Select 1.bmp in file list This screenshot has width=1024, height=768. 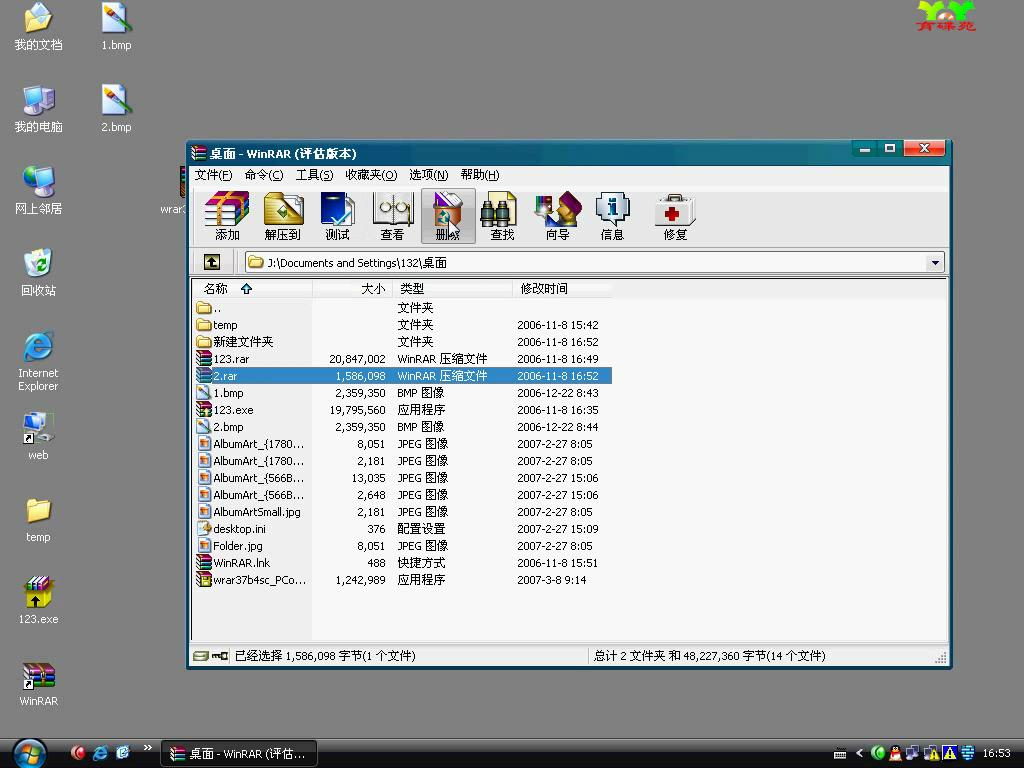point(402,392)
